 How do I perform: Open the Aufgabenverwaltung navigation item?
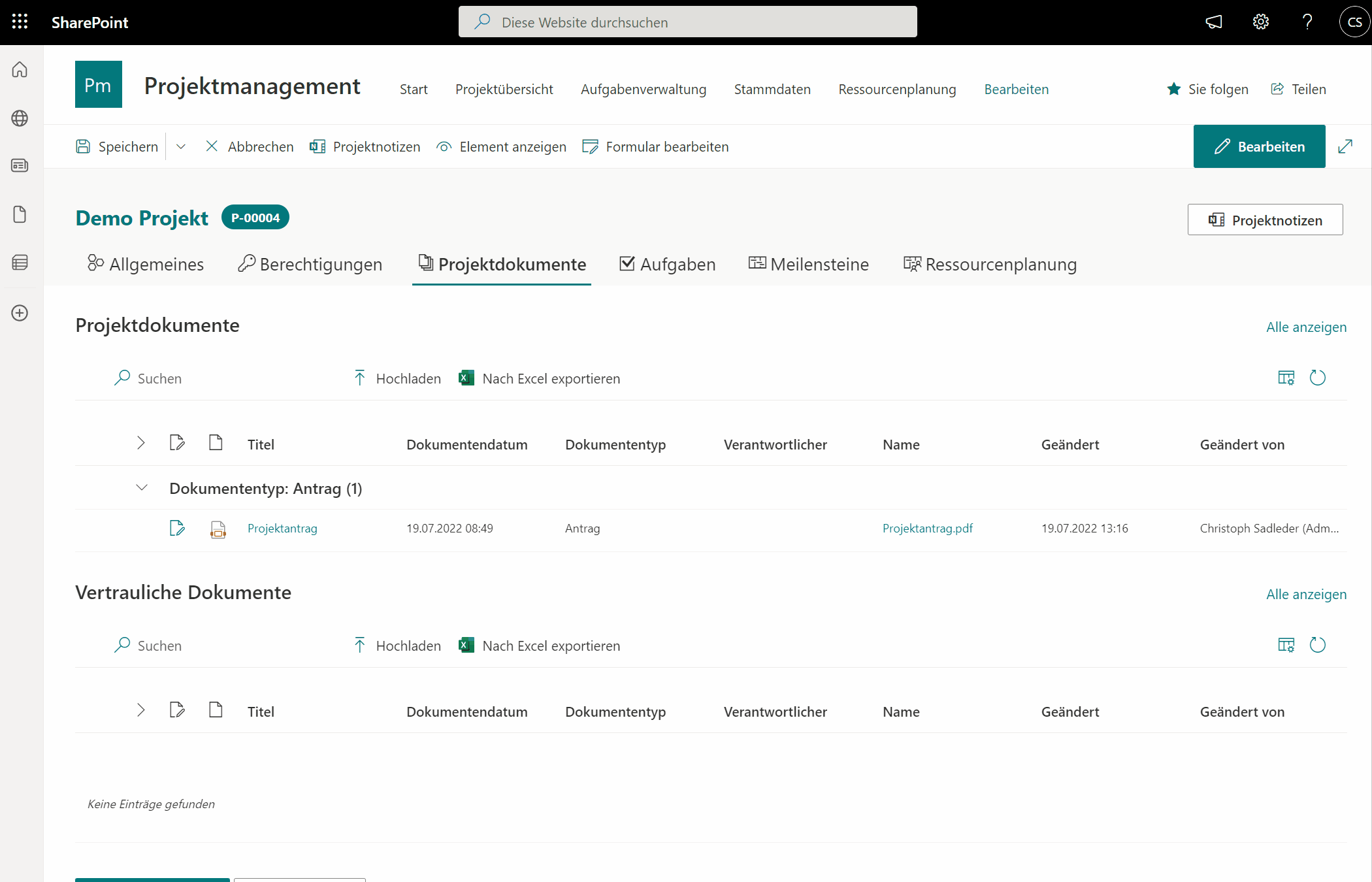point(643,89)
